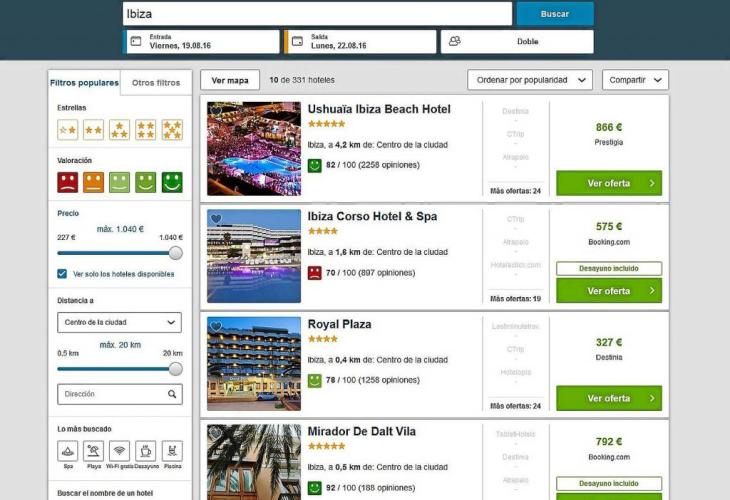Toggle Ver solo los hoteles disponibles checkbox
This screenshot has width=730, height=500.
(62, 274)
